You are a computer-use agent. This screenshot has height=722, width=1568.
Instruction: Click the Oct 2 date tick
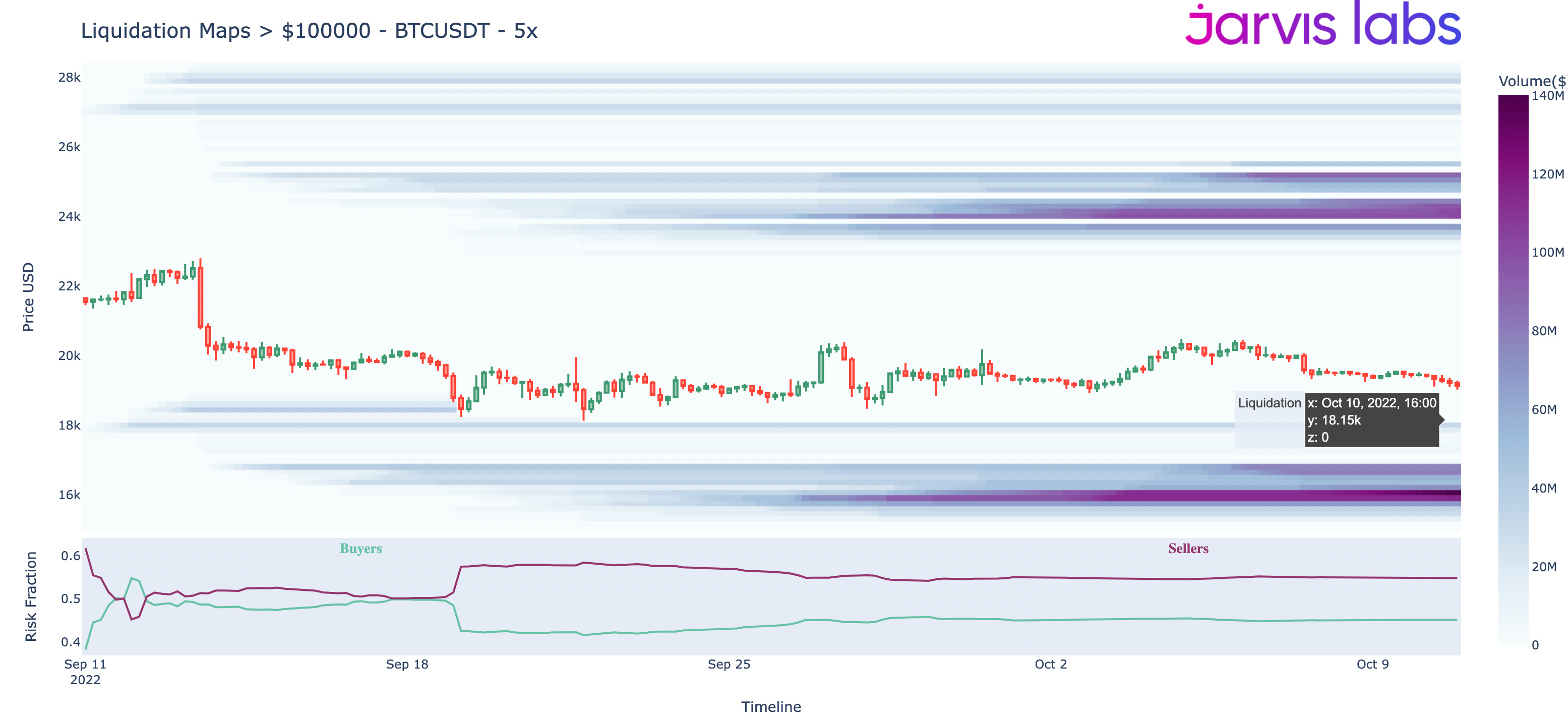(1050, 664)
